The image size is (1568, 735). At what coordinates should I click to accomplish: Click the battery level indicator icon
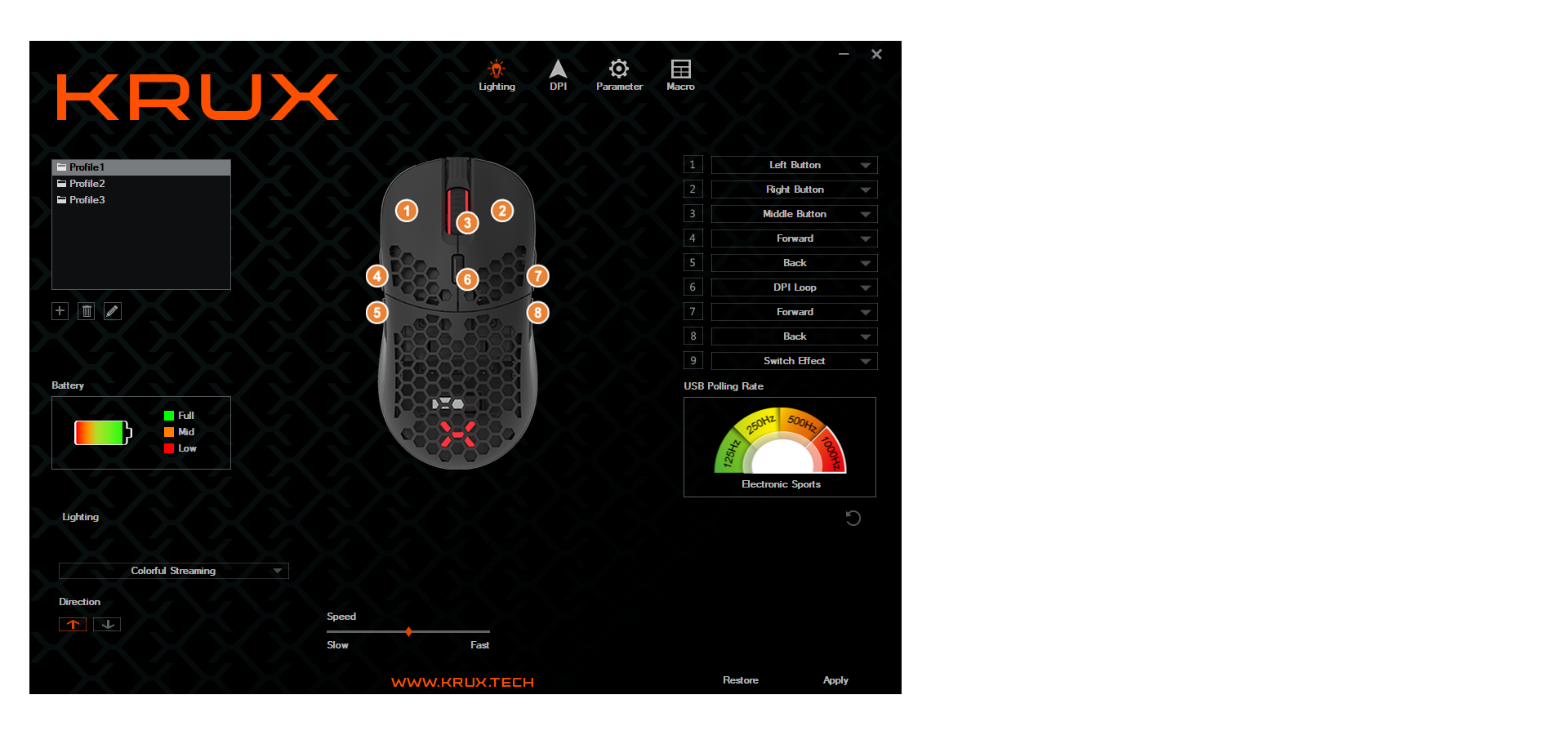click(103, 433)
